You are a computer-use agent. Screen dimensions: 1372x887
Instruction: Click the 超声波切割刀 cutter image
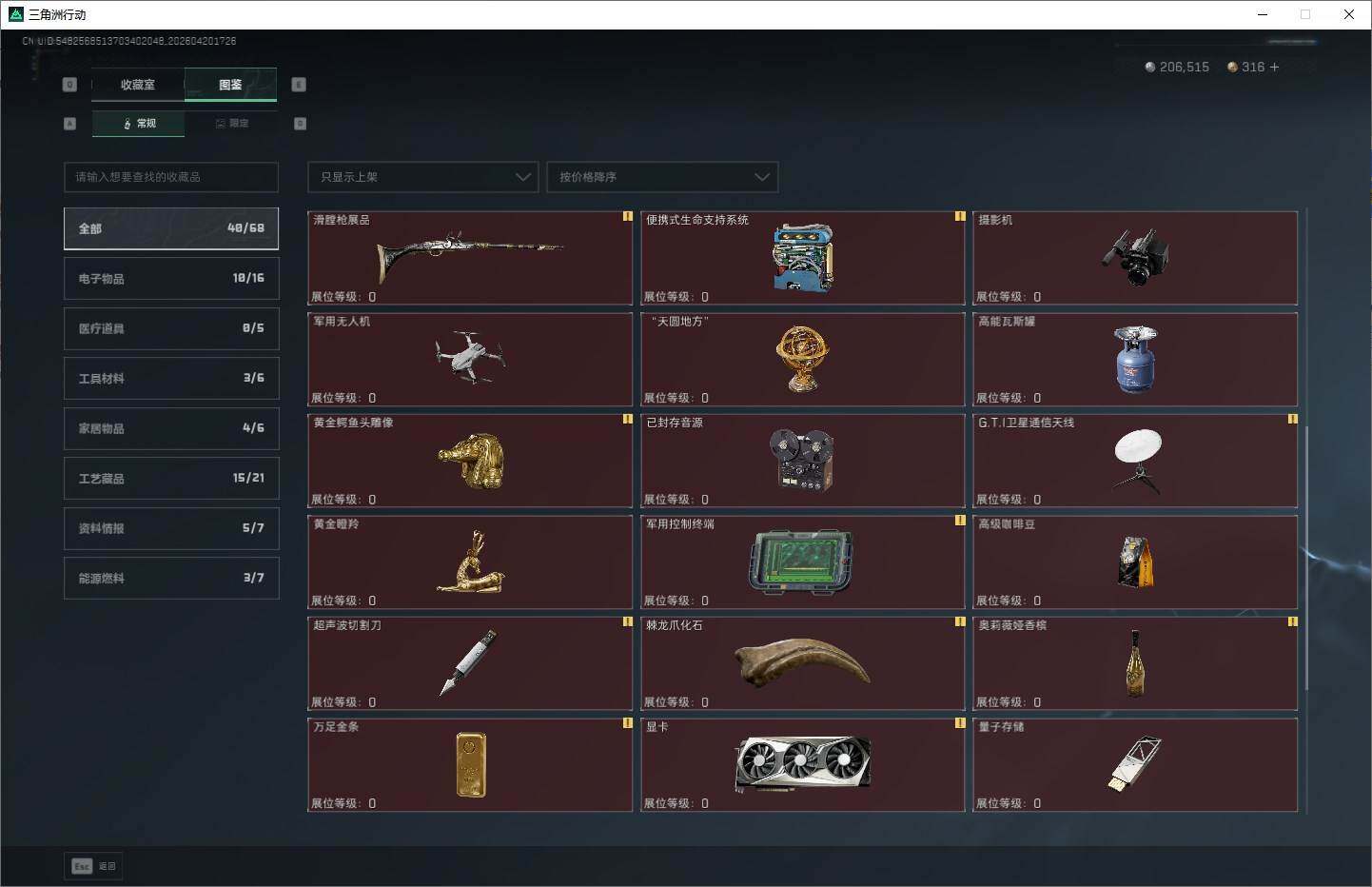[x=468, y=662]
